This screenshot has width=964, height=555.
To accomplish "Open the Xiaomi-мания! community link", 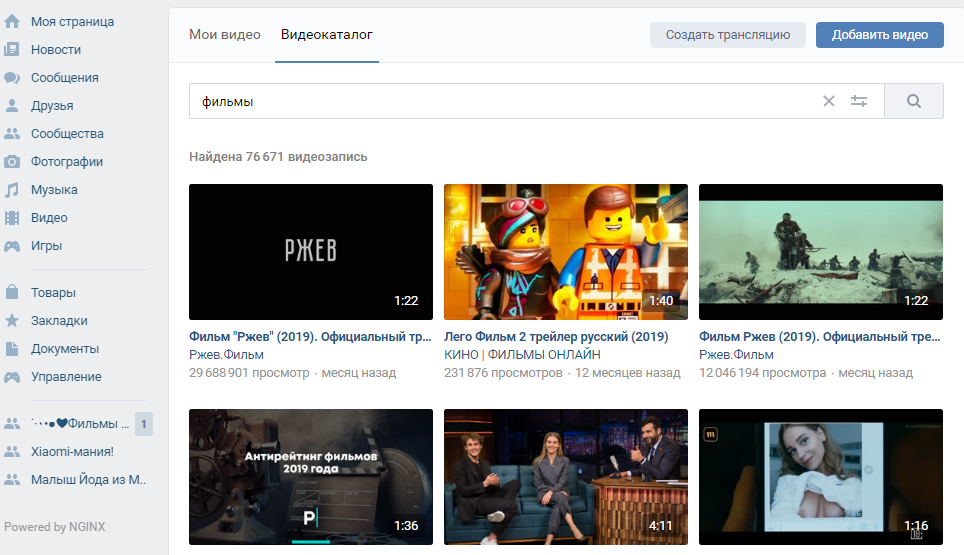I will click(72, 451).
